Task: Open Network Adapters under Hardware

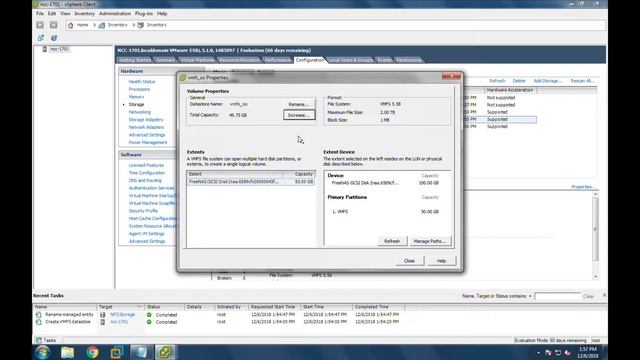Action: tap(146, 127)
